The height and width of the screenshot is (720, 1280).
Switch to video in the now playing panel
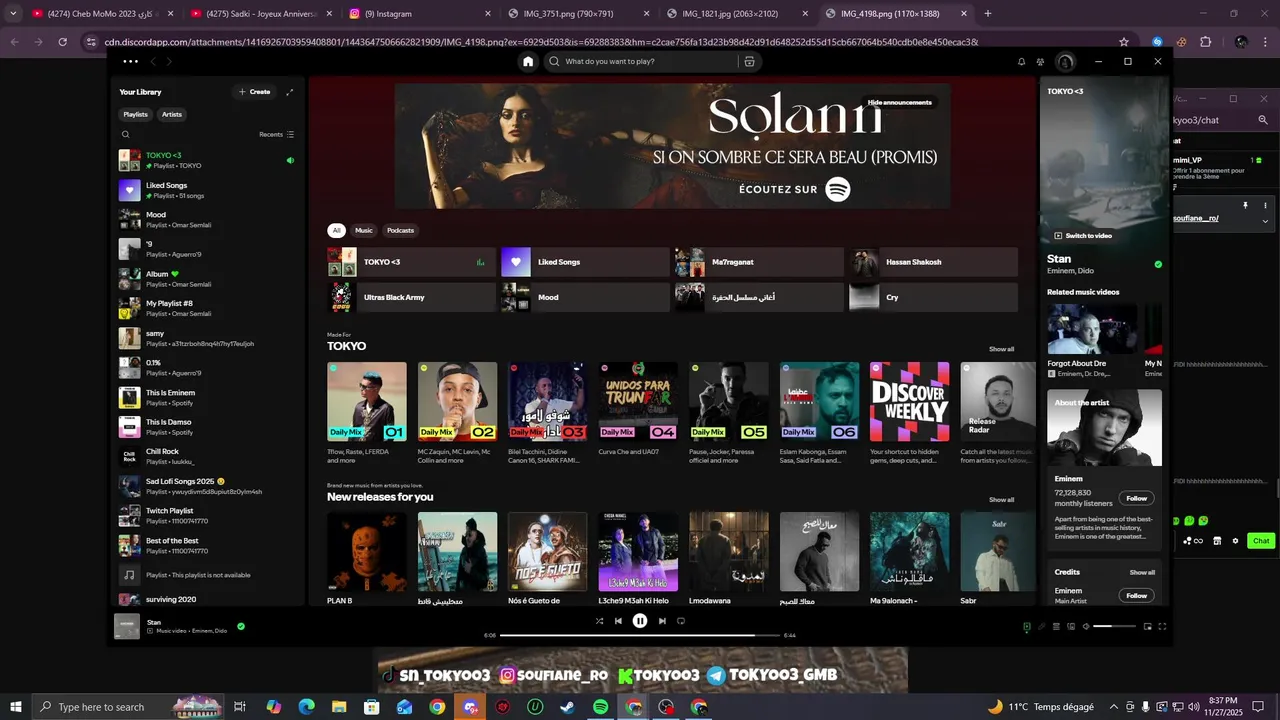click(x=1083, y=236)
